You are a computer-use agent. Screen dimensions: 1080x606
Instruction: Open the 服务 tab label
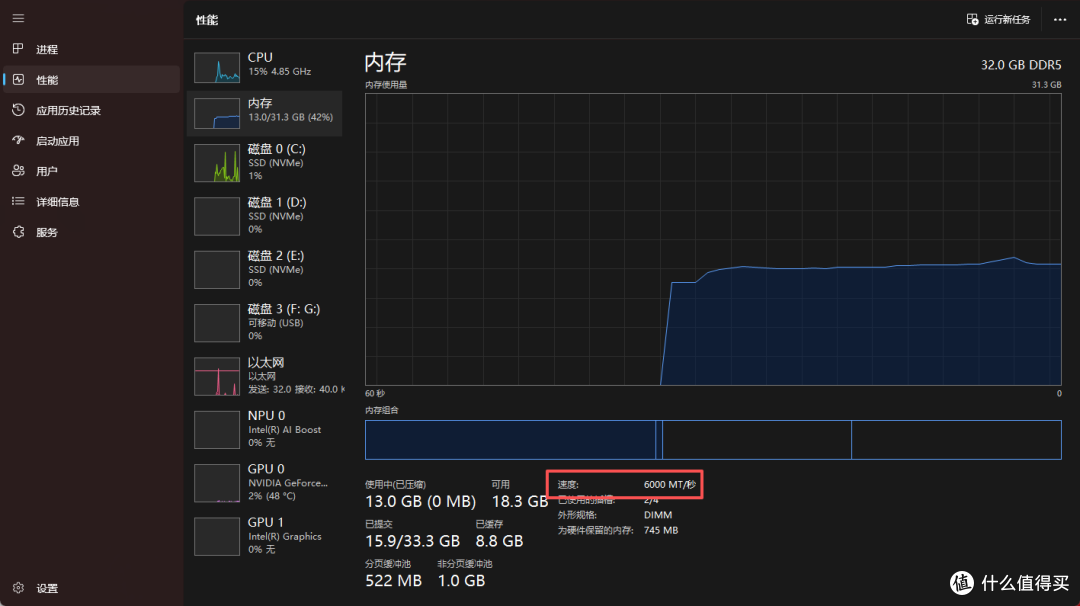47,233
